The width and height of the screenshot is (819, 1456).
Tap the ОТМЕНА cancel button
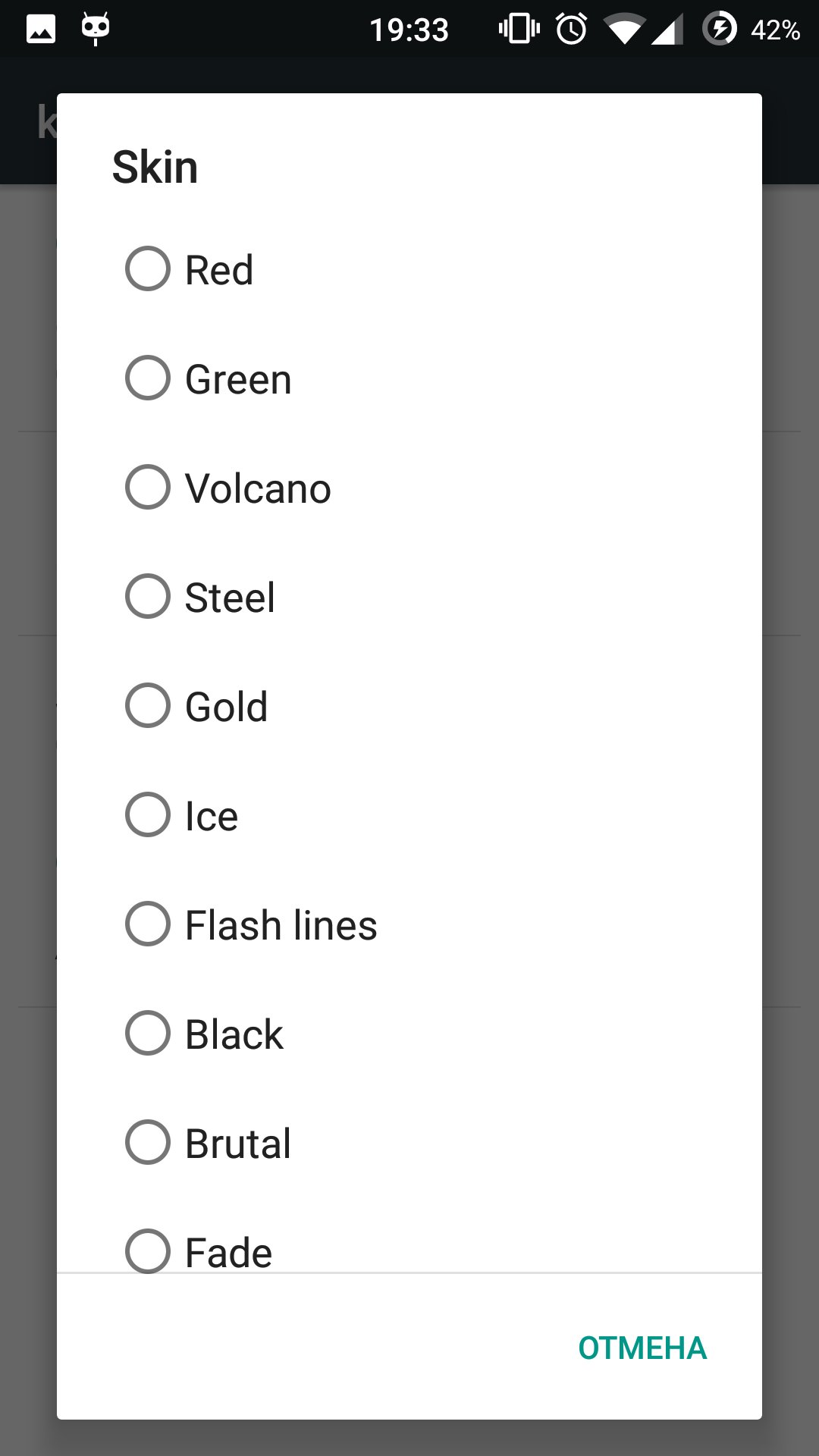point(642,1348)
